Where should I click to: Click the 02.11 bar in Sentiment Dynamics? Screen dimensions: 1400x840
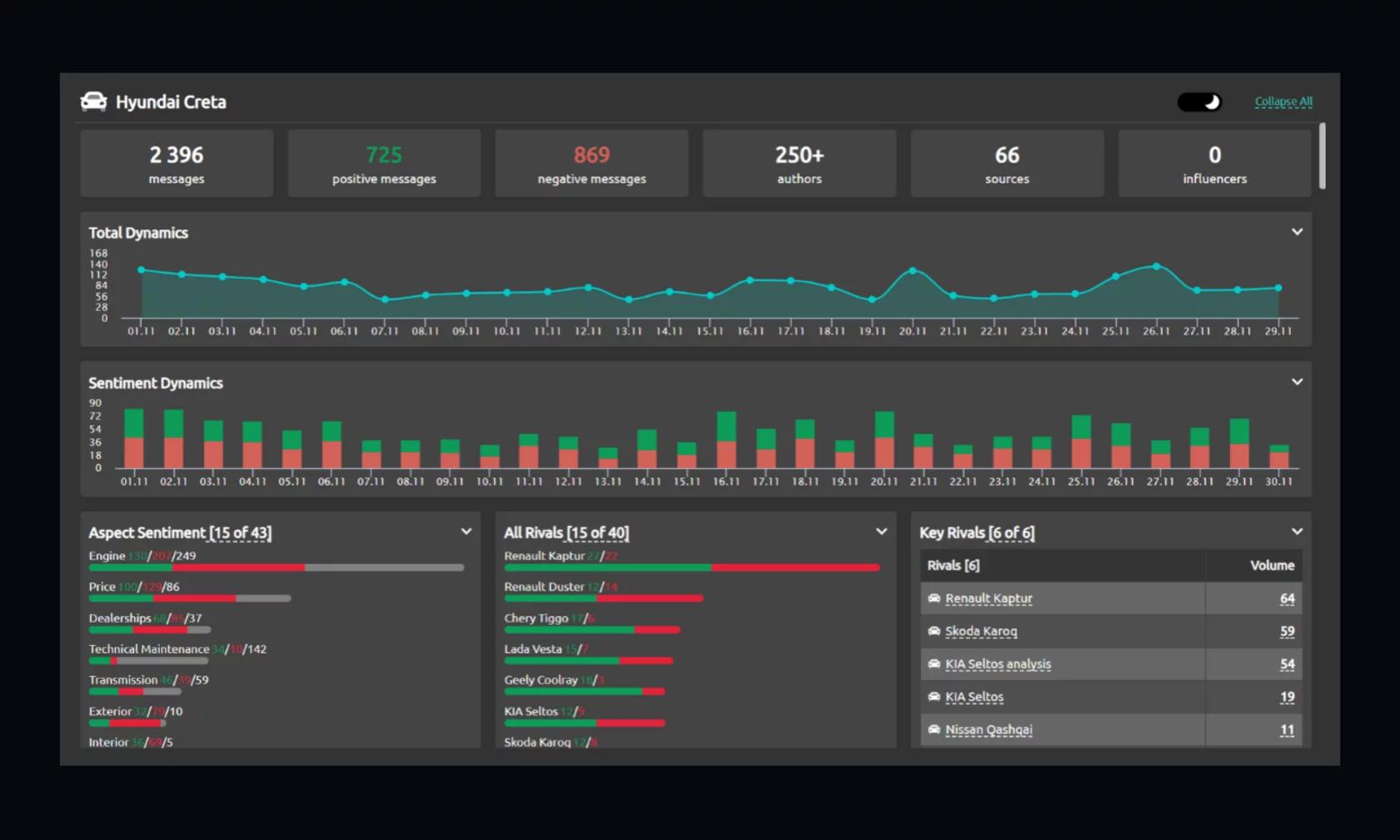(x=173, y=438)
